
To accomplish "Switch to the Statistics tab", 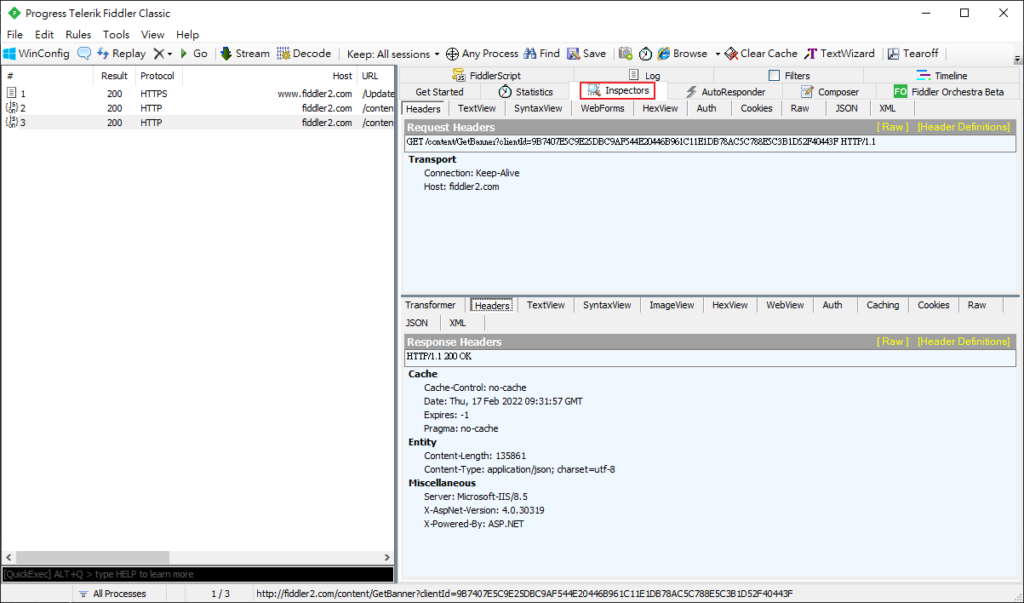I will [x=526, y=92].
